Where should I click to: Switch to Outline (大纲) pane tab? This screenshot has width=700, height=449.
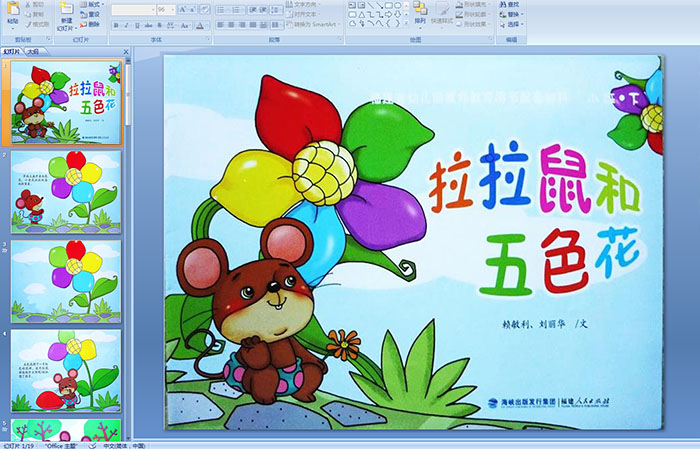[x=33, y=52]
